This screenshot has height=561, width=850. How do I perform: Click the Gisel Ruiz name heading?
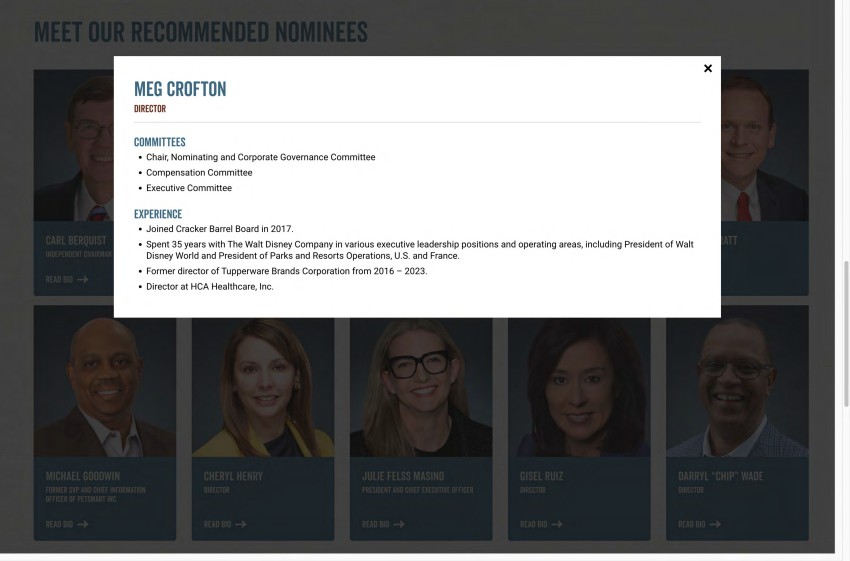[x=542, y=476]
